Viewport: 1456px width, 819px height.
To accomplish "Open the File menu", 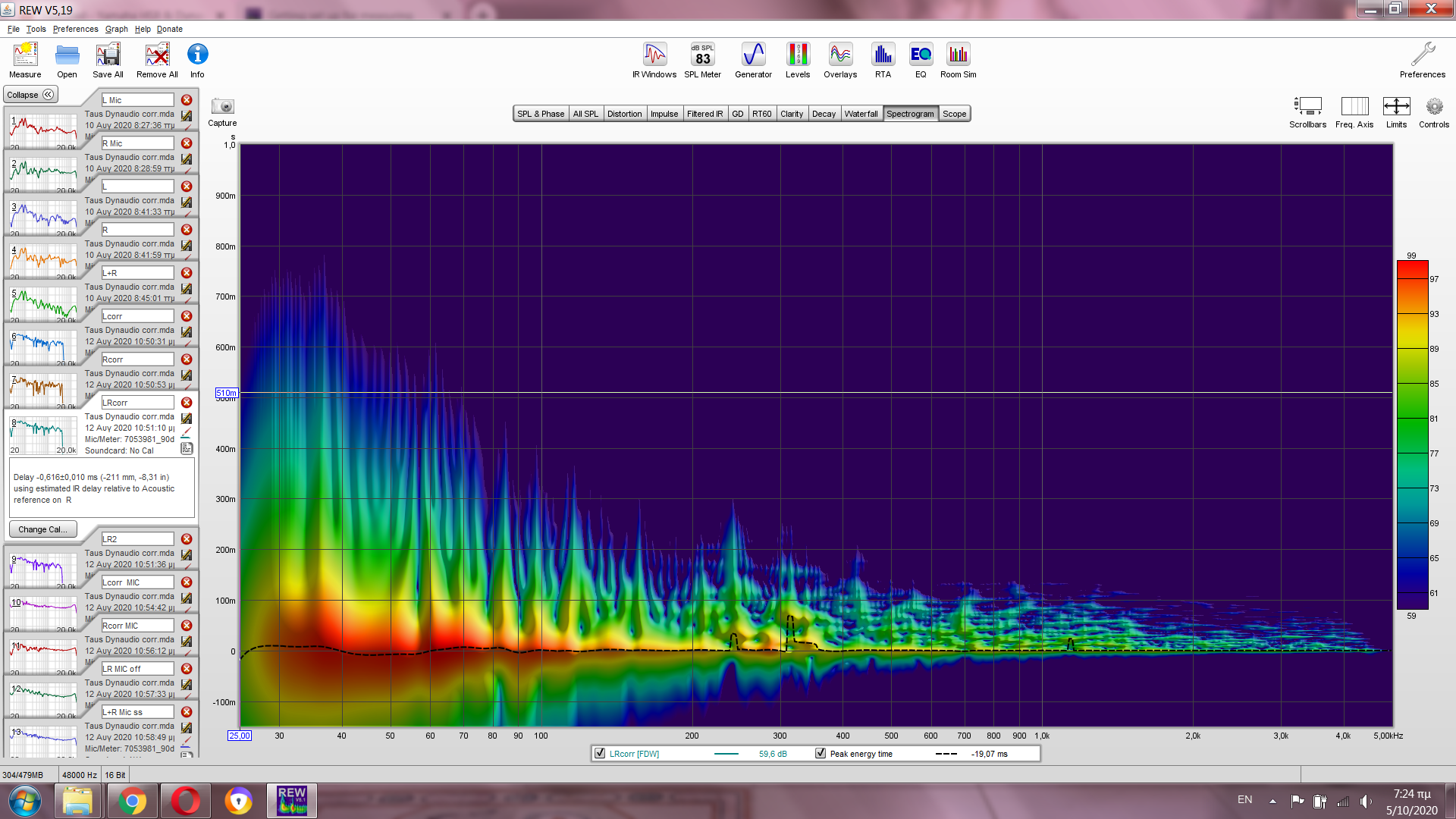I will (14, 29).
